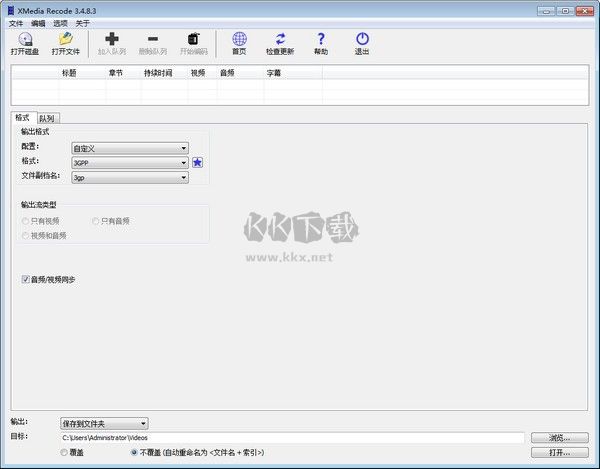Click the Check for Updates (检查更新) icon

point(280,39)
